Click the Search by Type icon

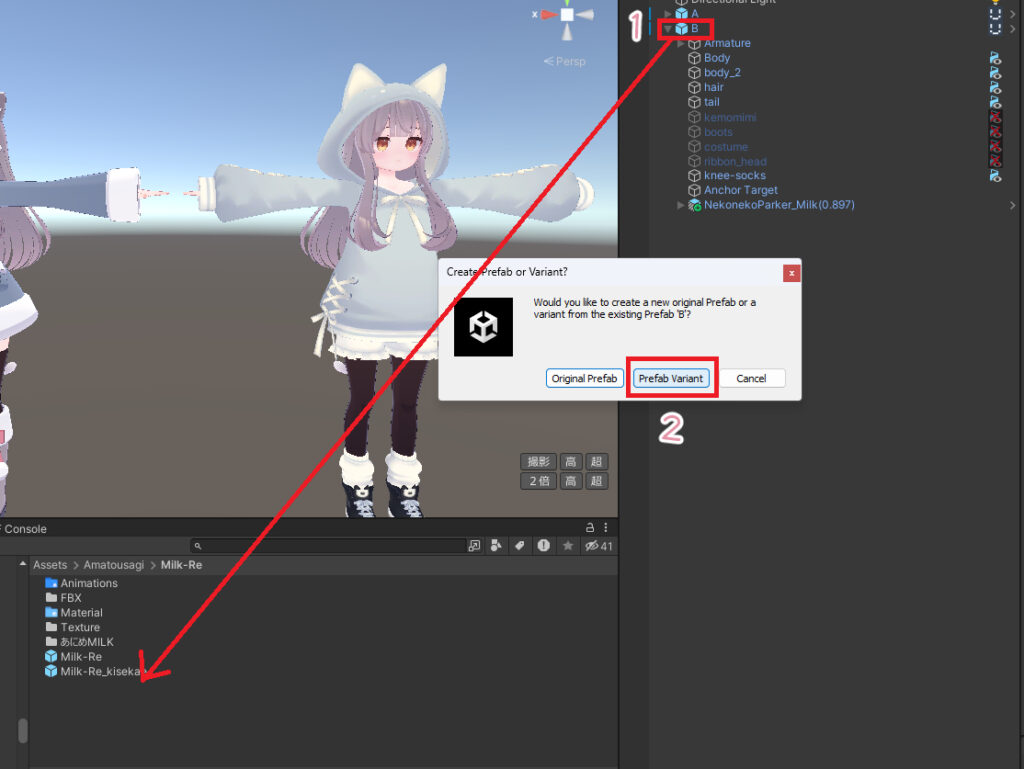[x=496, y=546]
